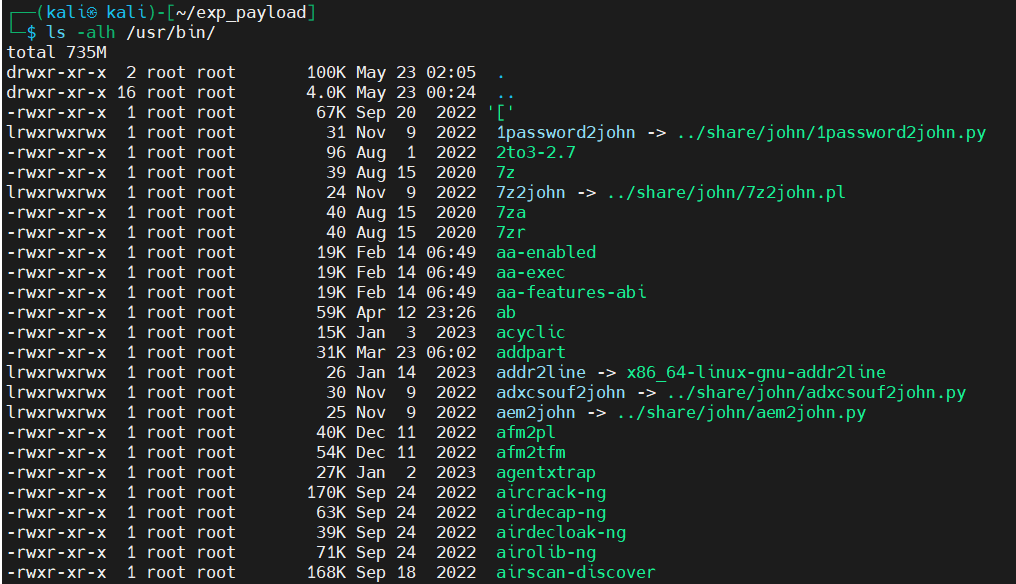The height and width of the screenshot is (584, 1016).
Task: Click the typed command ls -alh /usr/bin/
Action: pos(131,32)
